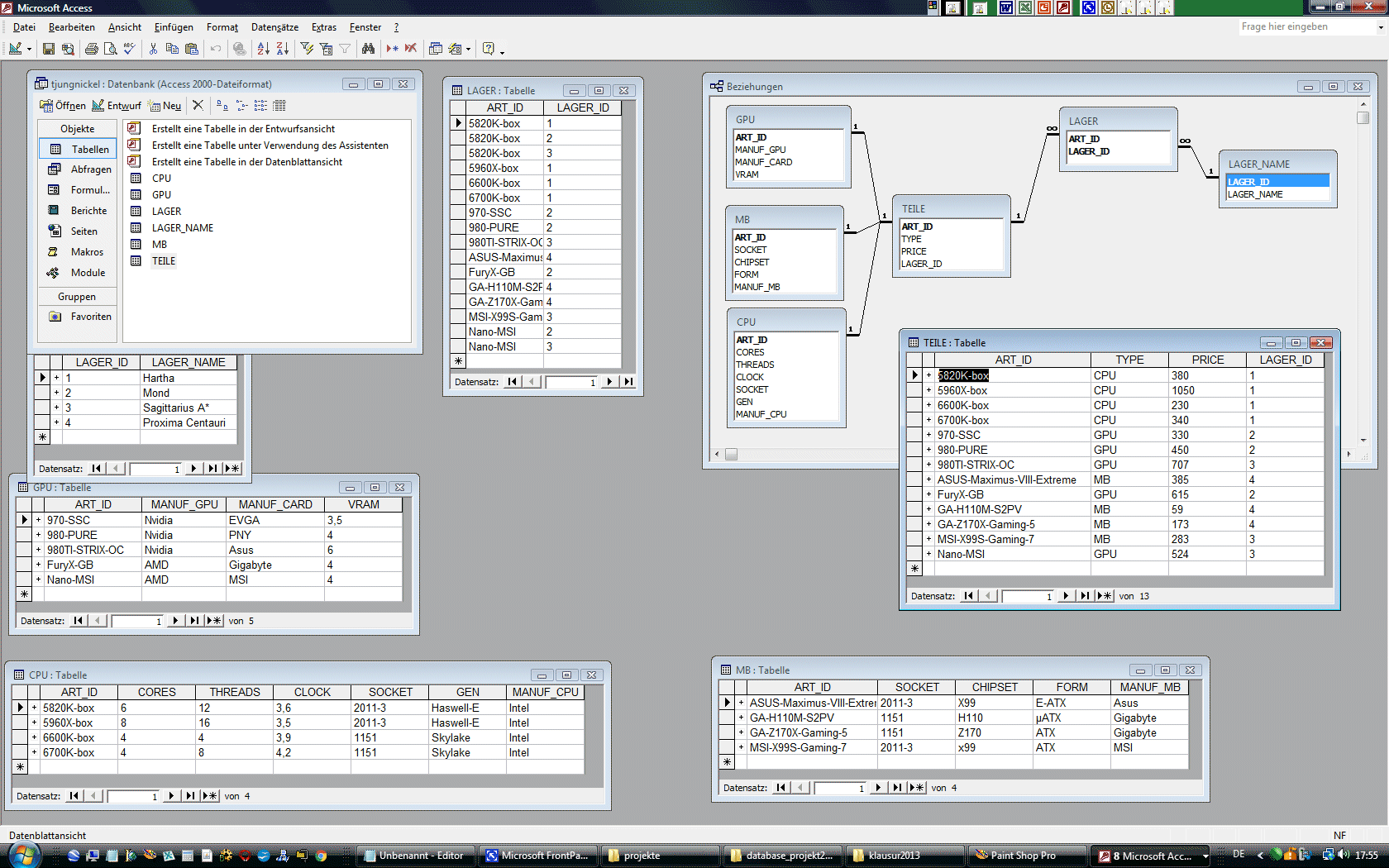Open the Datensätze menu
This screenshot has width=1389, height=868.
coord(274,27)
